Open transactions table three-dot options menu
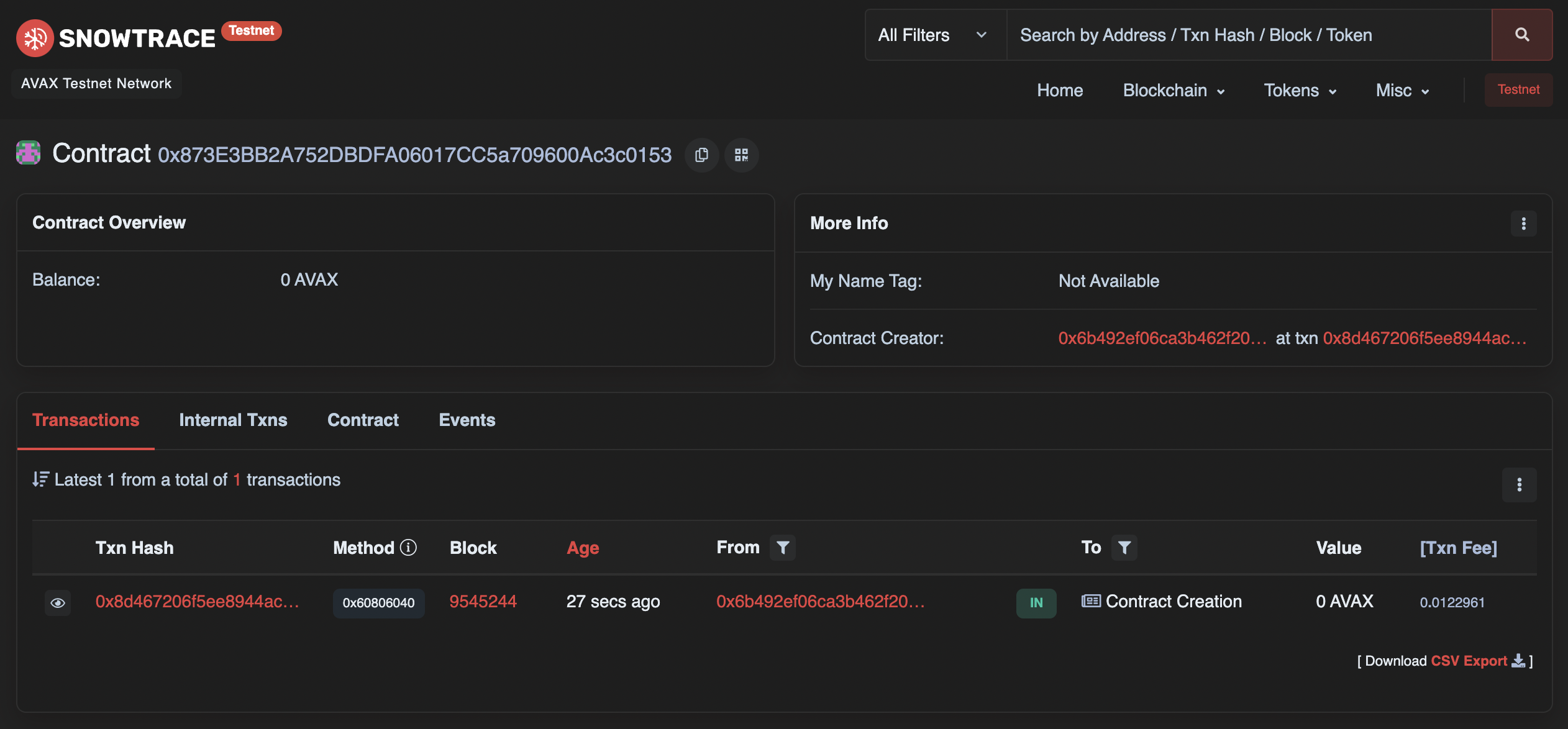1568x729 pixels. 1519,484
